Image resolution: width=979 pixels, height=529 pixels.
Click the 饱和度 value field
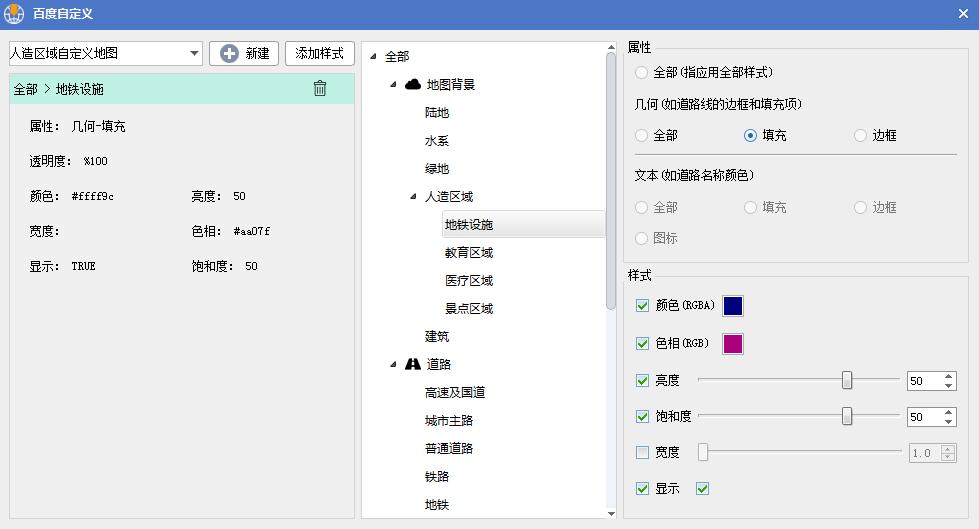[x=924, y=417]
